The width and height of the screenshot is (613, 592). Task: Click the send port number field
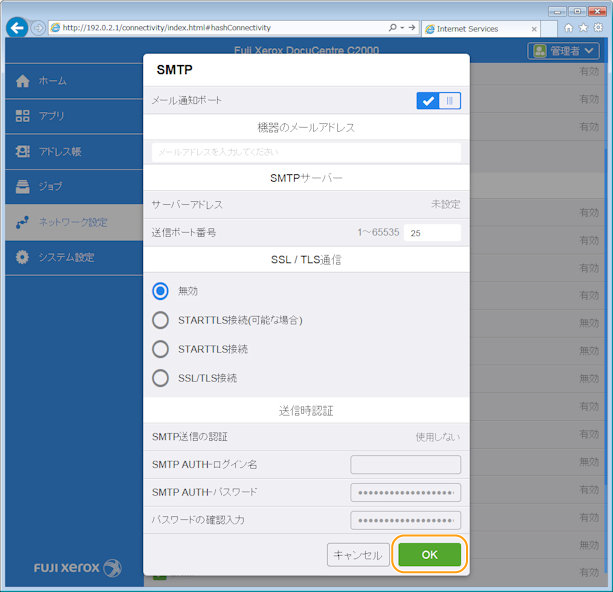[x=432, y=232]
